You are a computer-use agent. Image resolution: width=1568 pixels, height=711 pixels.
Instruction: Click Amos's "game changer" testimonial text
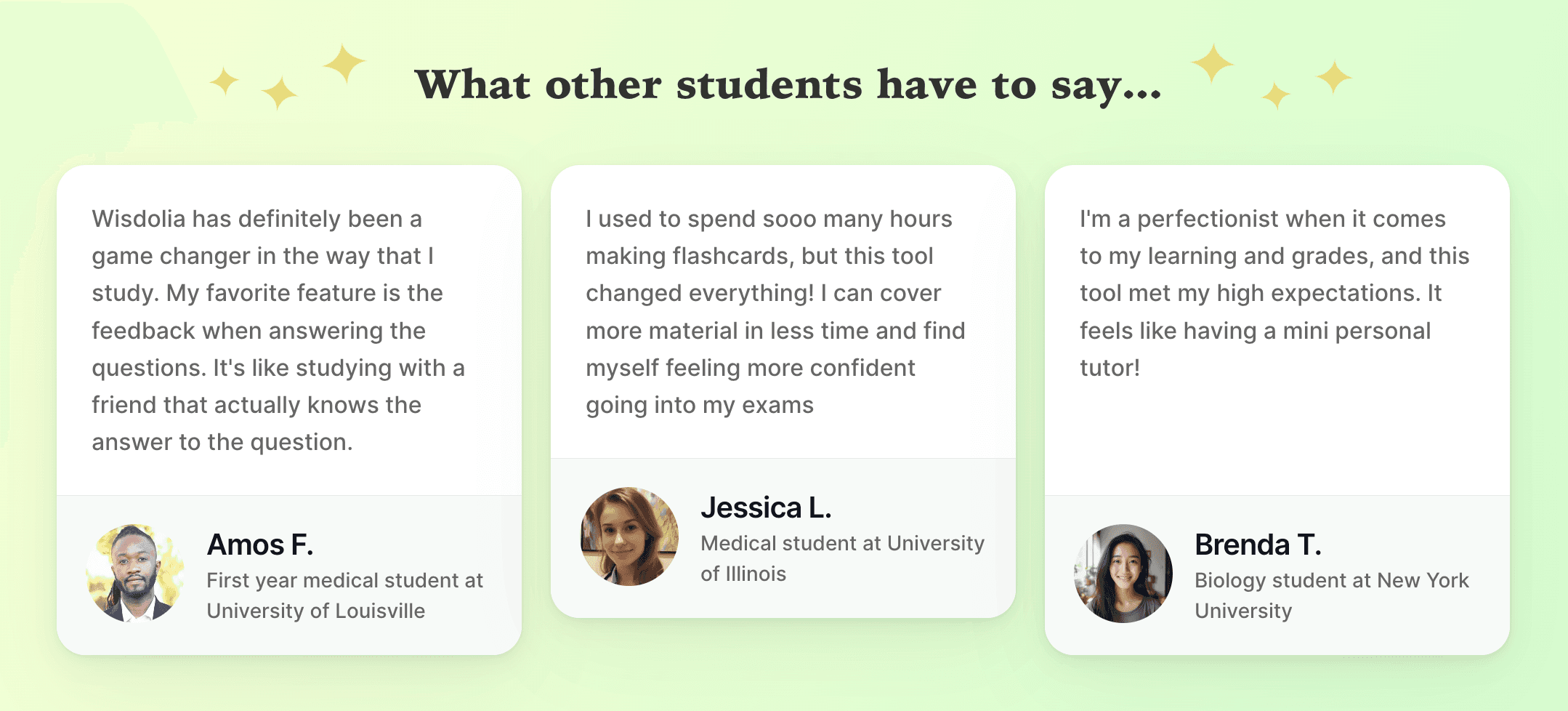278,330
